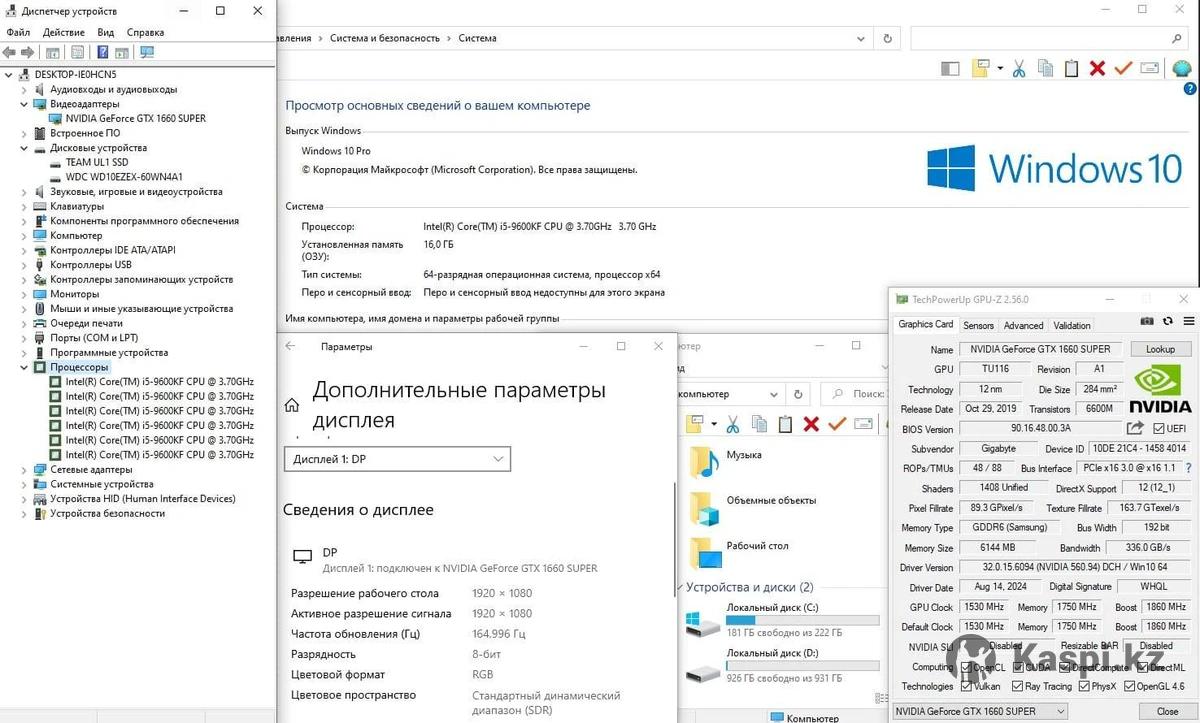Image resolution: width=1200 pixels, height=723 pixels.
Task: Click the BIOS export share icon
Action: click(x=1135, y=429)
